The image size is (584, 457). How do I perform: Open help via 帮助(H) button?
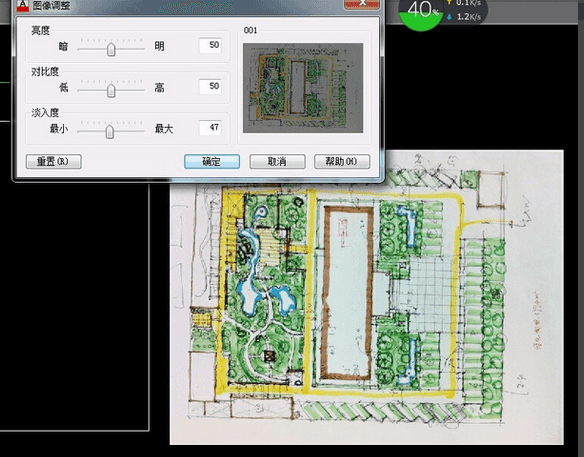[342, 162]
